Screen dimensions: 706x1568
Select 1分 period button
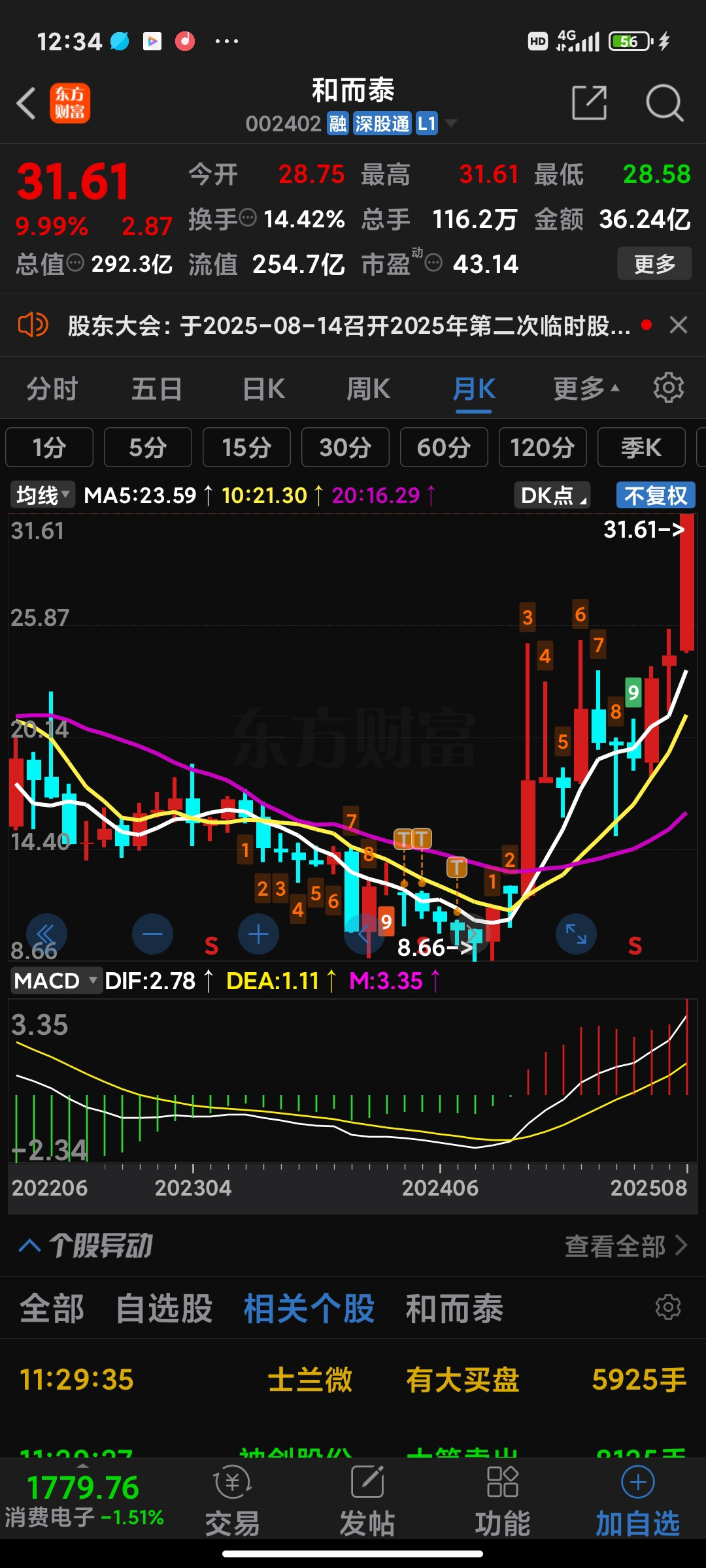point(50,448)
